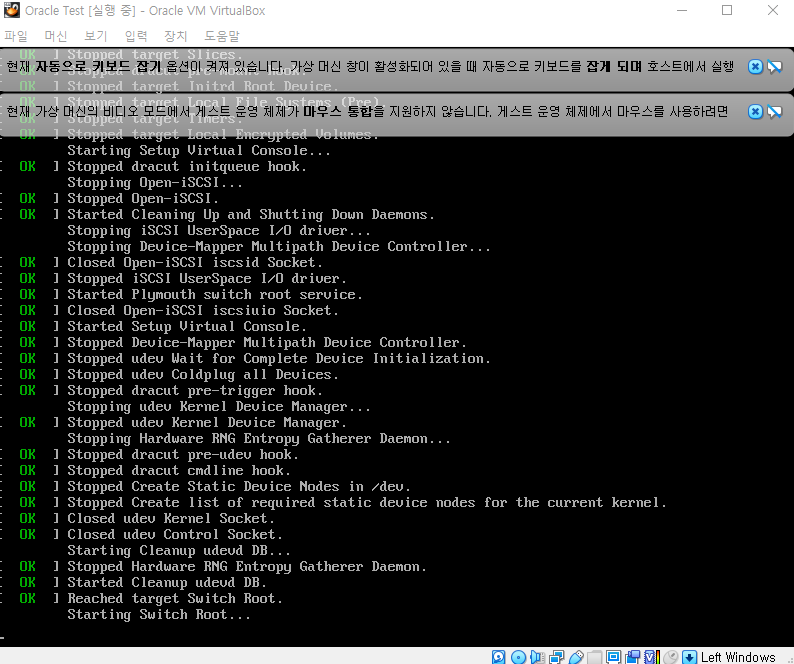
Task: Minimize the VirtualBox VM window
Action: [682, 10]
